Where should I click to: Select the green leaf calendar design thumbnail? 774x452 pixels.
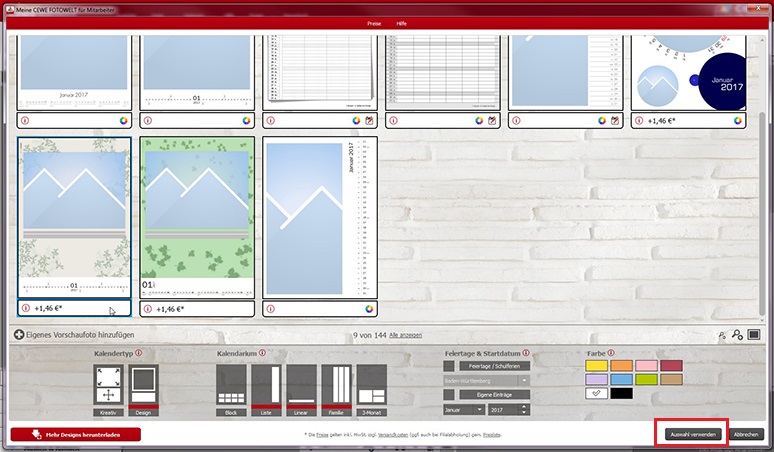pyautogui.click(x=197, y=217)
